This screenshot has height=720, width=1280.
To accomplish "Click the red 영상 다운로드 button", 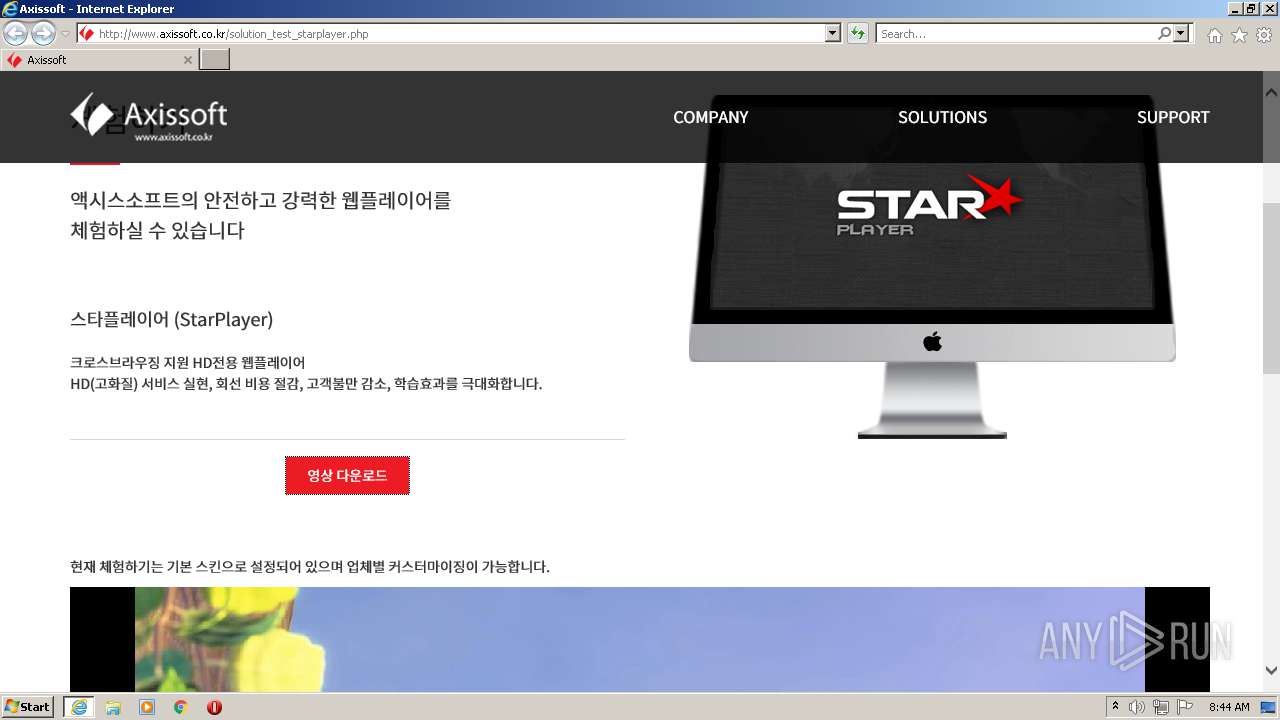I will (347, 475).
